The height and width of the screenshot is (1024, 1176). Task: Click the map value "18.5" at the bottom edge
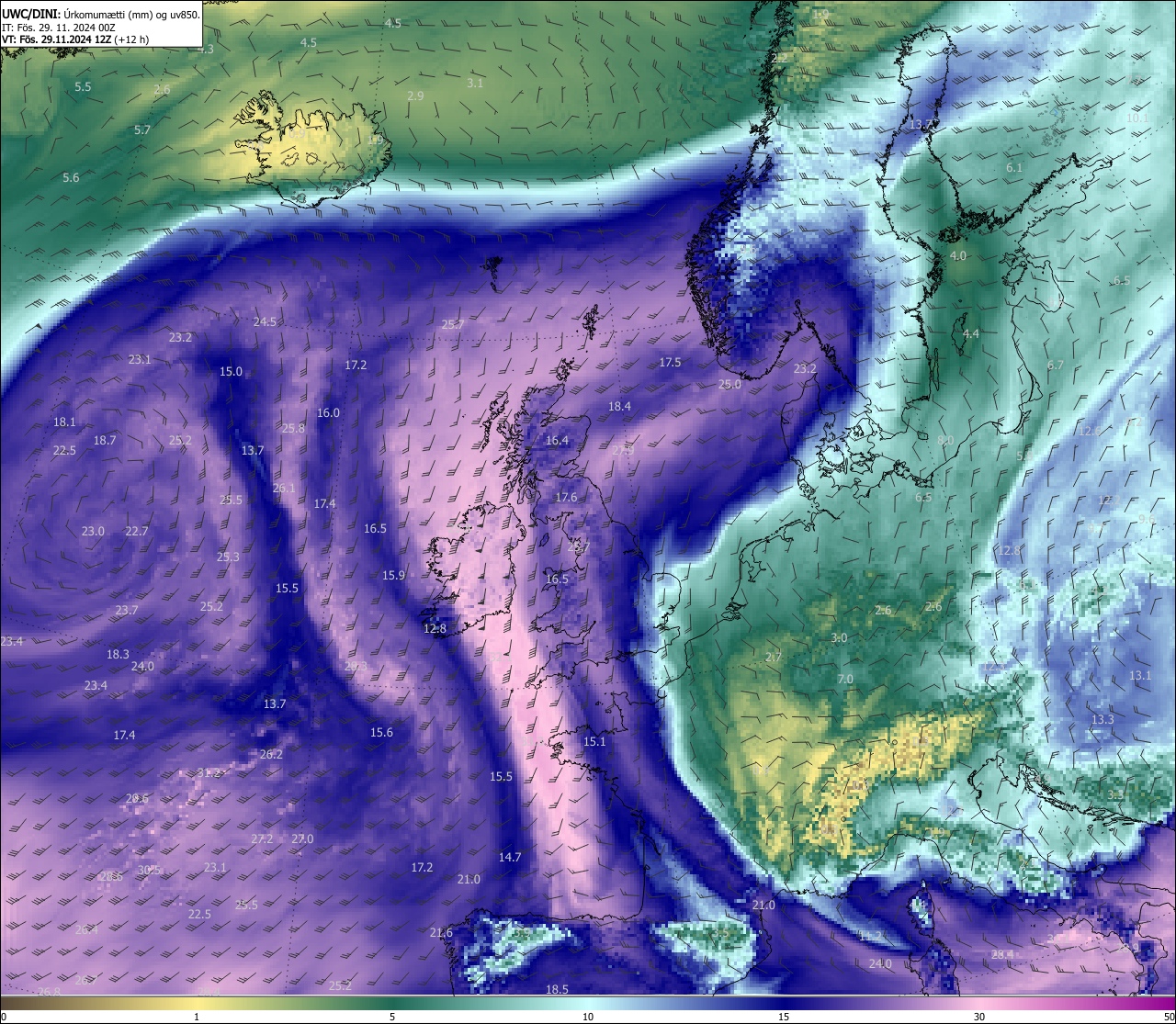[x=557, y=990]
